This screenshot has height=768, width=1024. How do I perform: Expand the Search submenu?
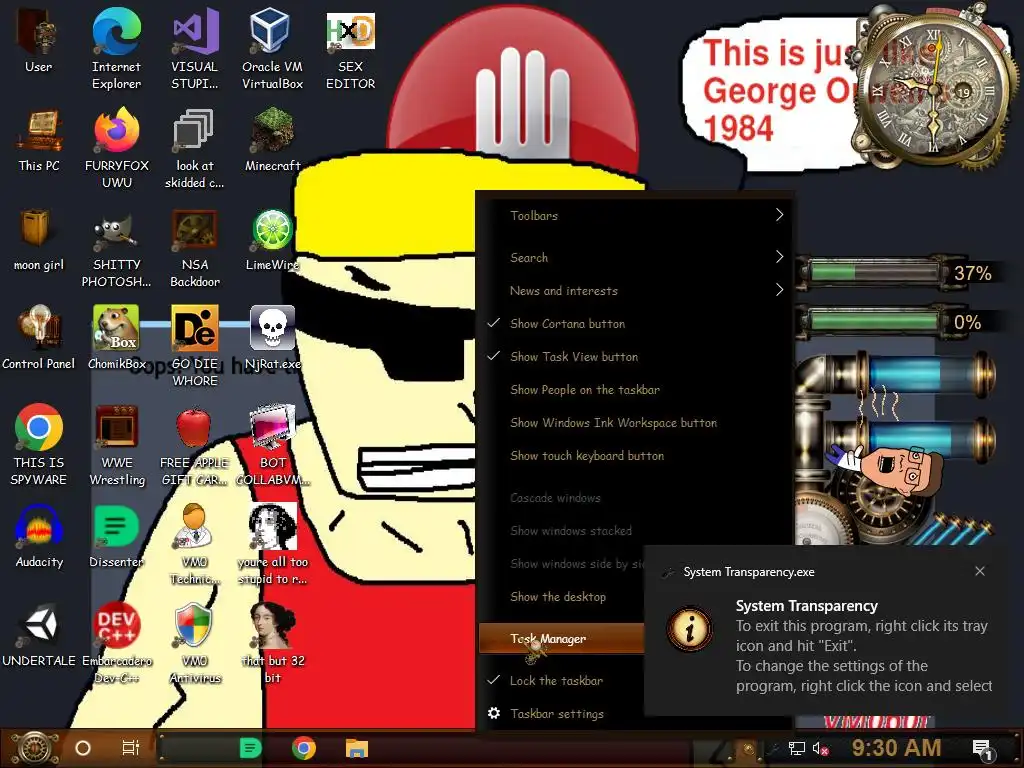pos(635,257)
